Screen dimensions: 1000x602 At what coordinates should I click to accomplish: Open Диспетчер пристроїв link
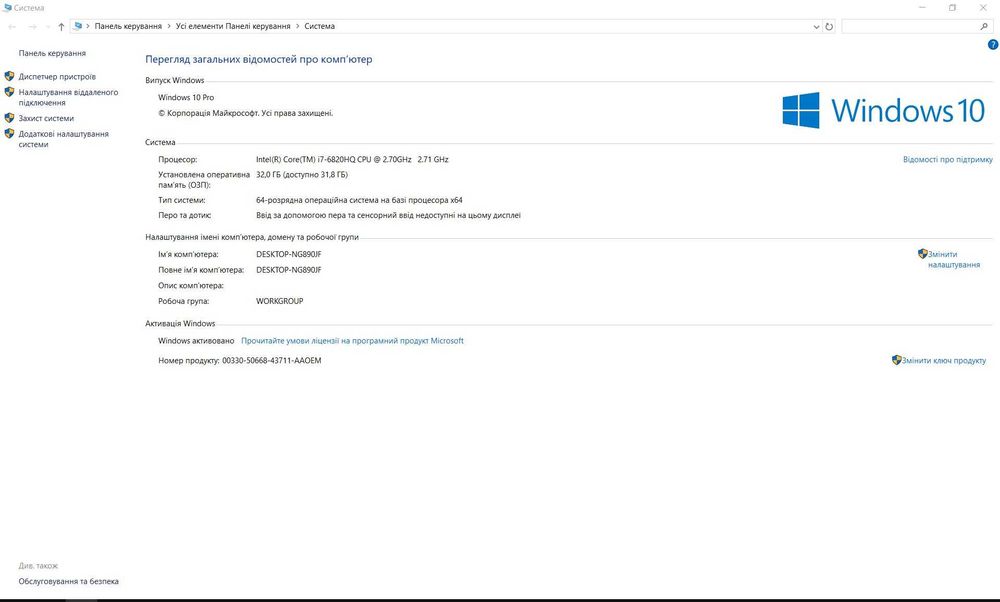[x=57, y=77]
